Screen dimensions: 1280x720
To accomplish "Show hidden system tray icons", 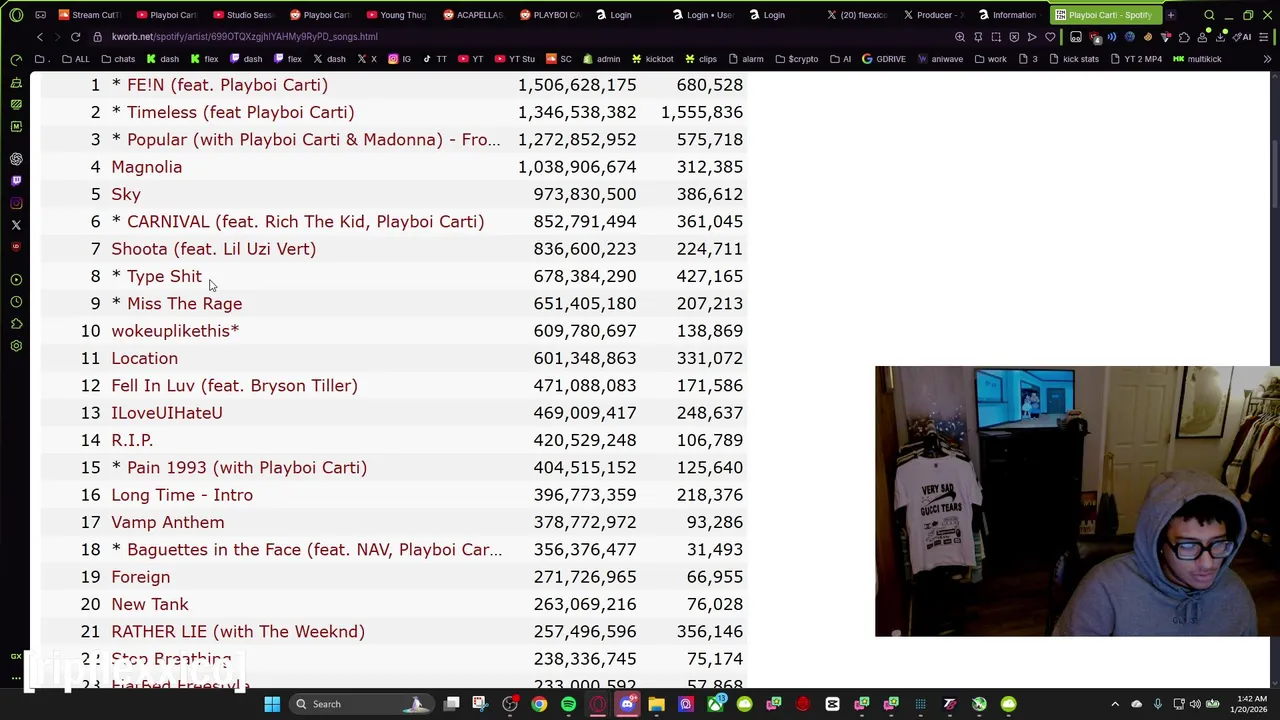I will click(1115, 704).
